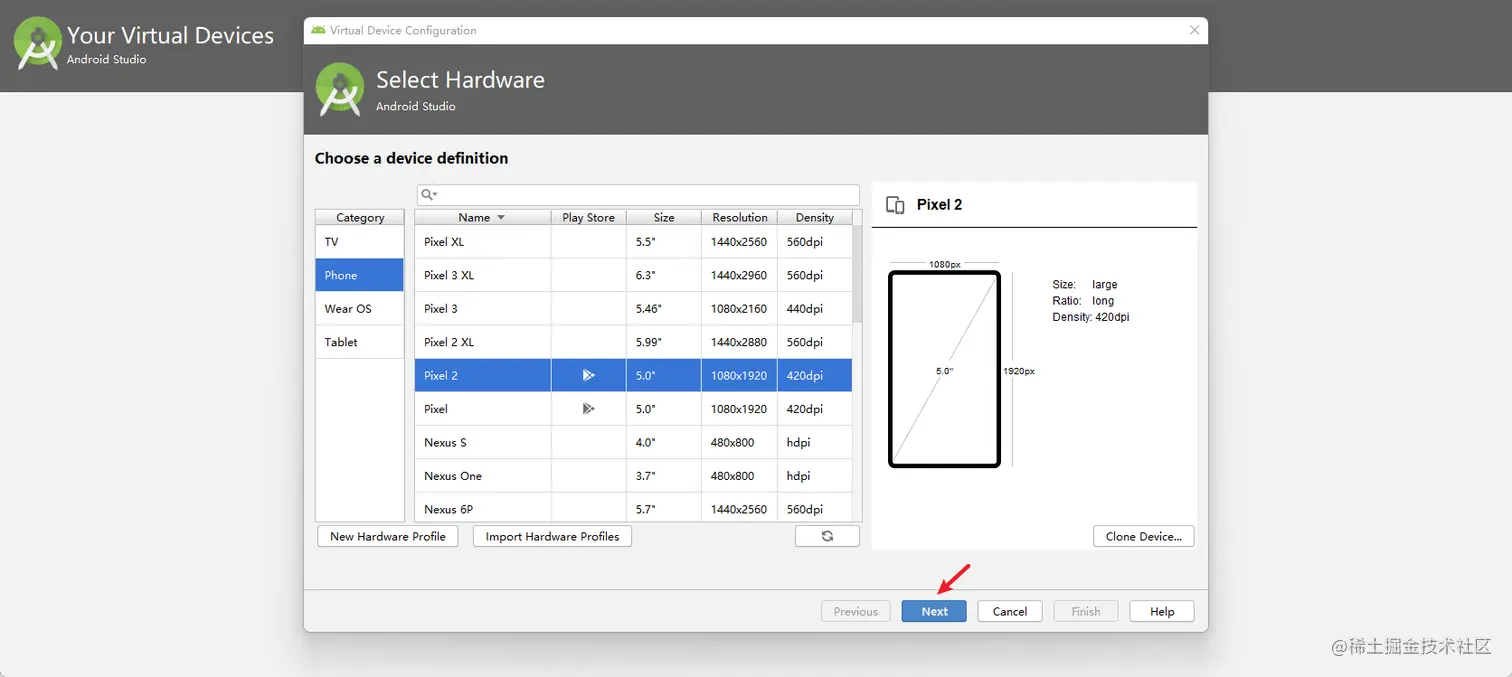The width and height of the screenshot is (1512, 677).
Task: Click 560dpi density of Pixel XL
Action: coord(815,242)
